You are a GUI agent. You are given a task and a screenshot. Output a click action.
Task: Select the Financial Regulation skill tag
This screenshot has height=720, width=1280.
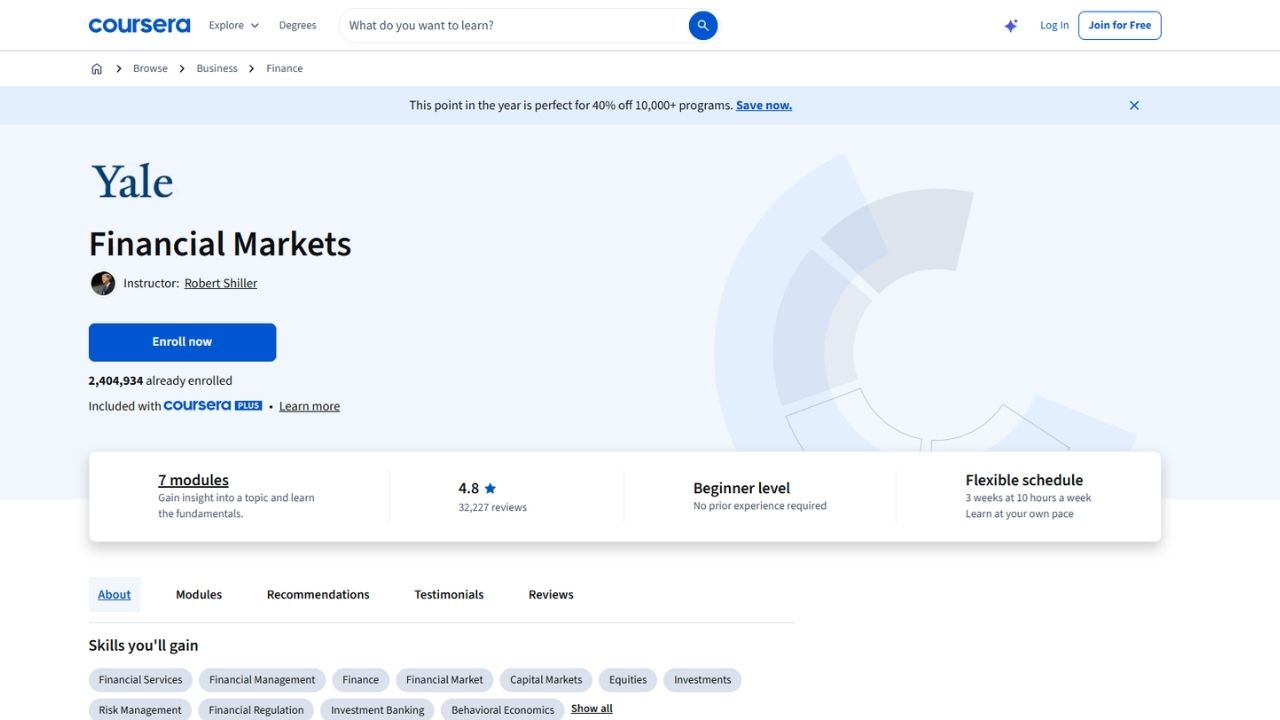point(256,710)
